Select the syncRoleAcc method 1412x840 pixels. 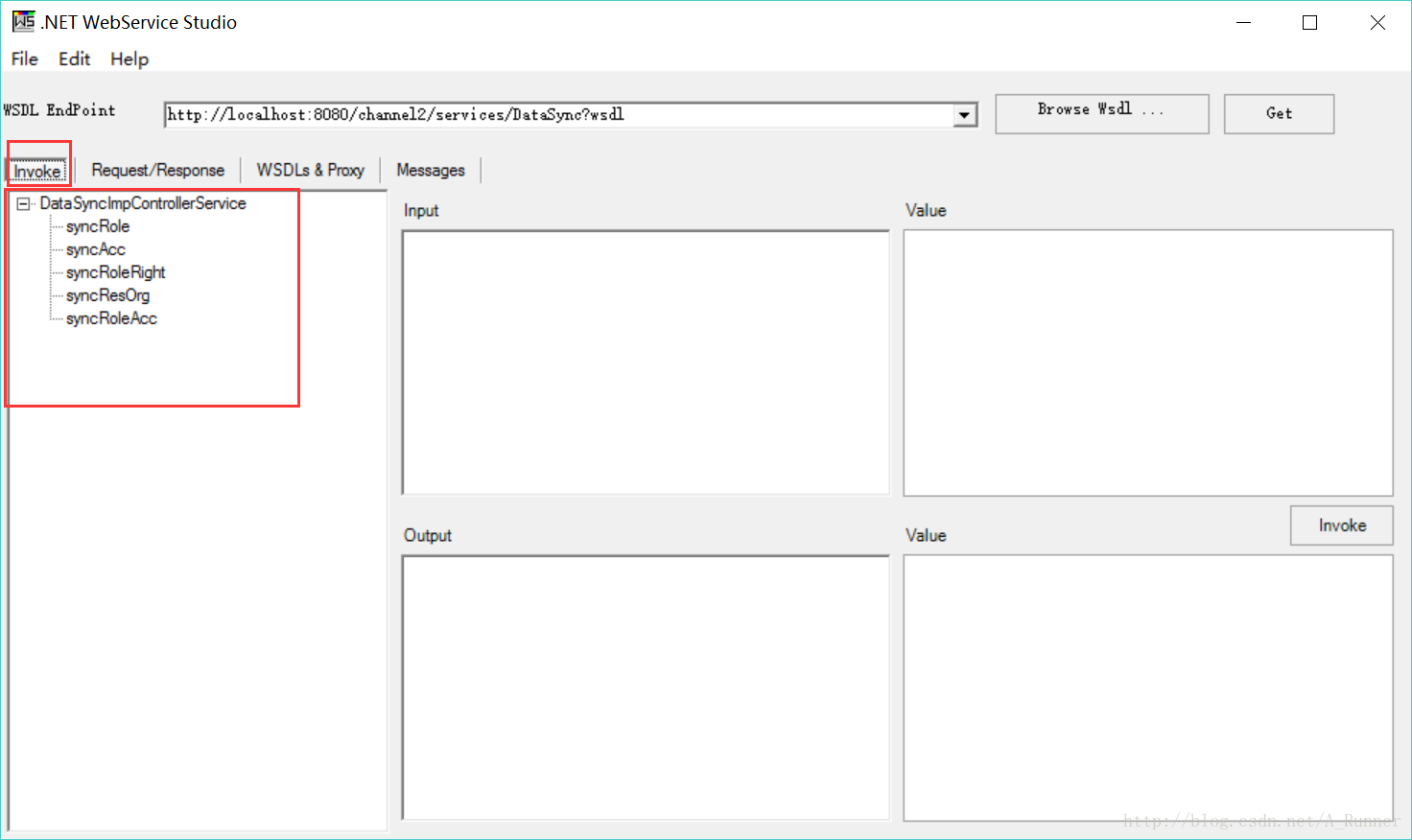(111, 318)
